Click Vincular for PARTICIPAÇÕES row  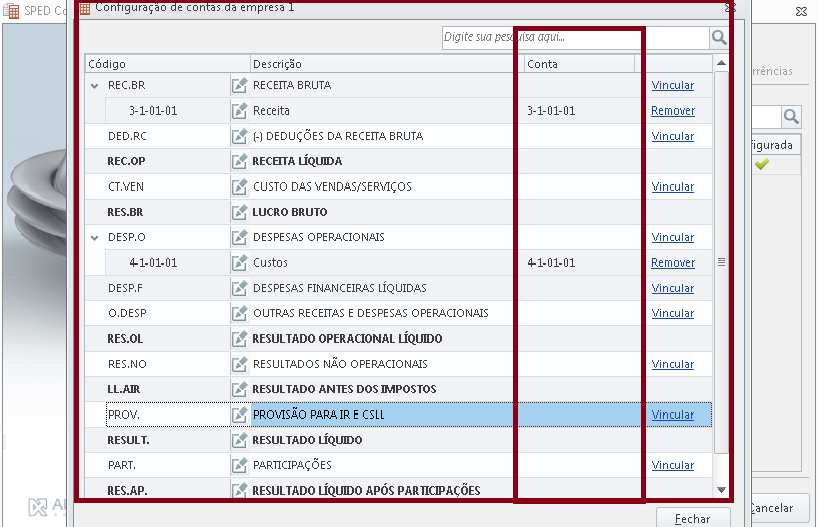pyautogui.click(x=673, y=465)
